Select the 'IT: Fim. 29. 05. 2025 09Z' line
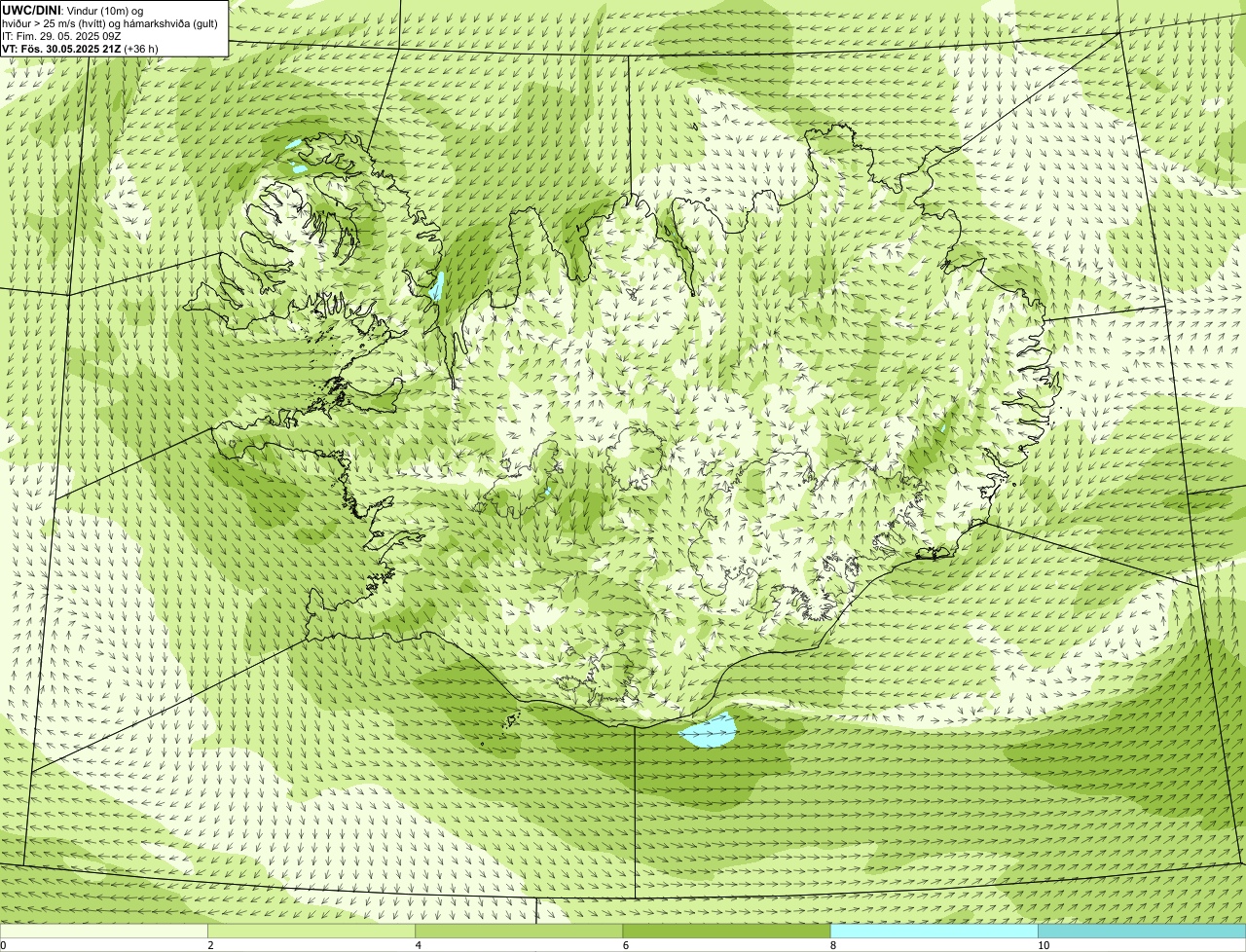The image size is (1246, 952). coord(62,35)
